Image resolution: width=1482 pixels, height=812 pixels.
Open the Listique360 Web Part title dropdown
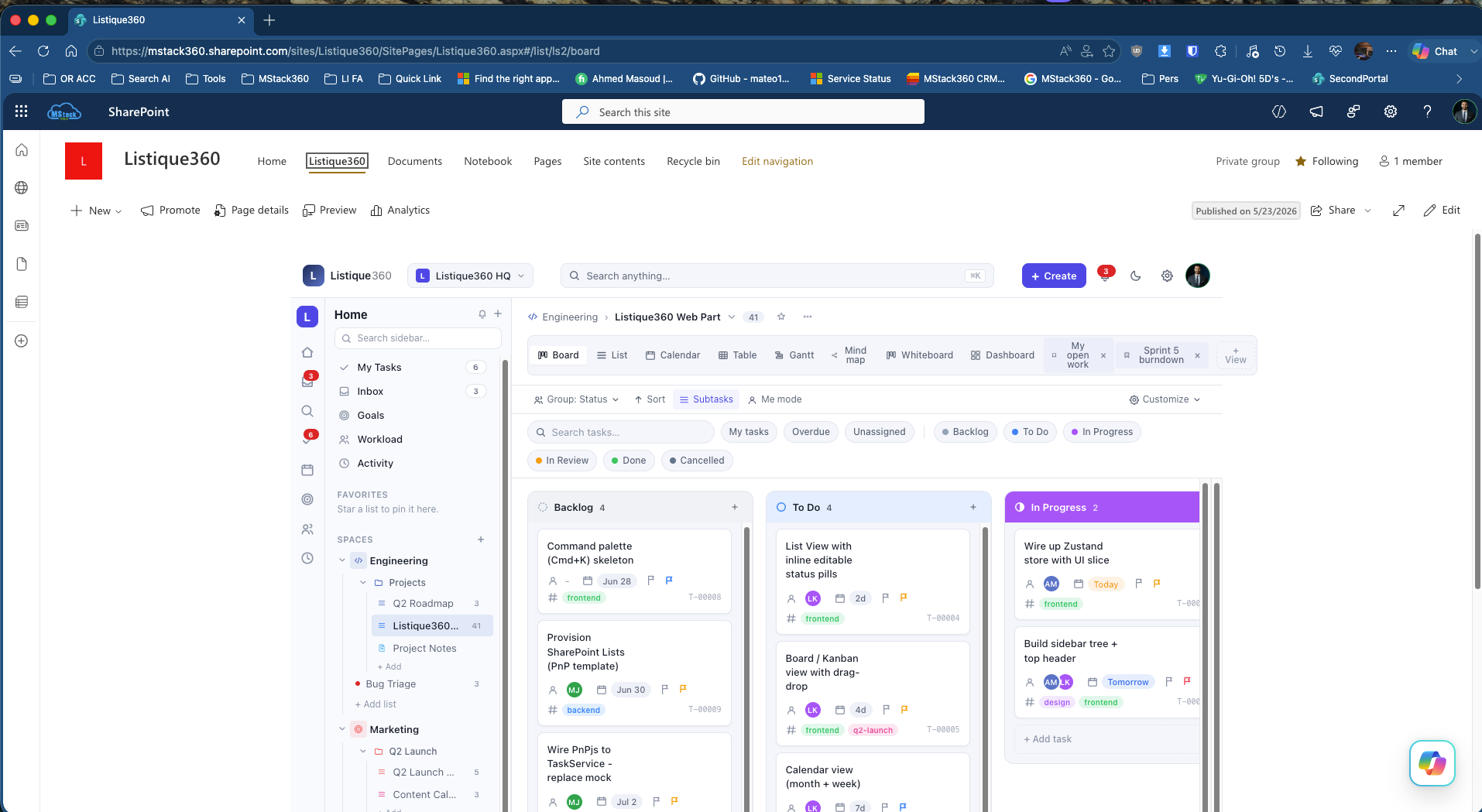coord(732,317)
